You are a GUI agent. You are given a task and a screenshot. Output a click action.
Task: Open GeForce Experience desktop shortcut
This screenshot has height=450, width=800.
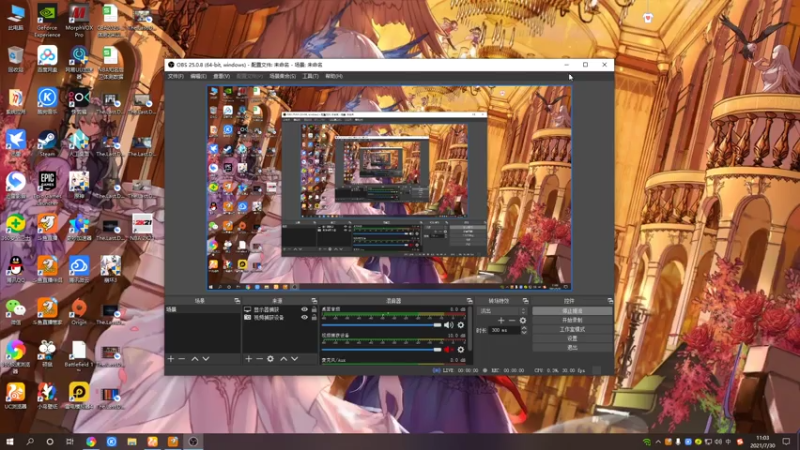coord(47,21)
